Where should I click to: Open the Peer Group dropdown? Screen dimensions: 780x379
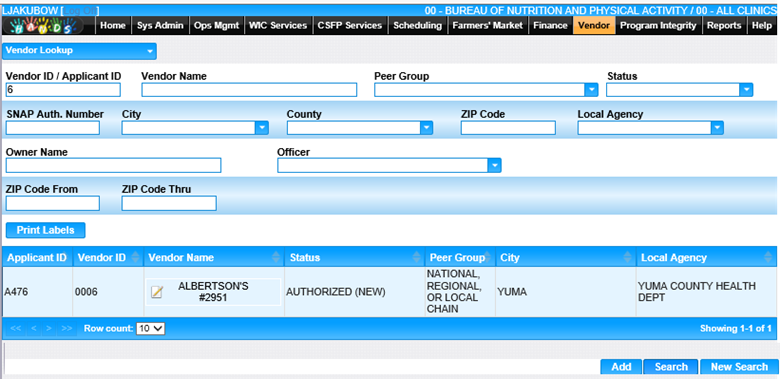pyautogui.click(x=591, y=90)
